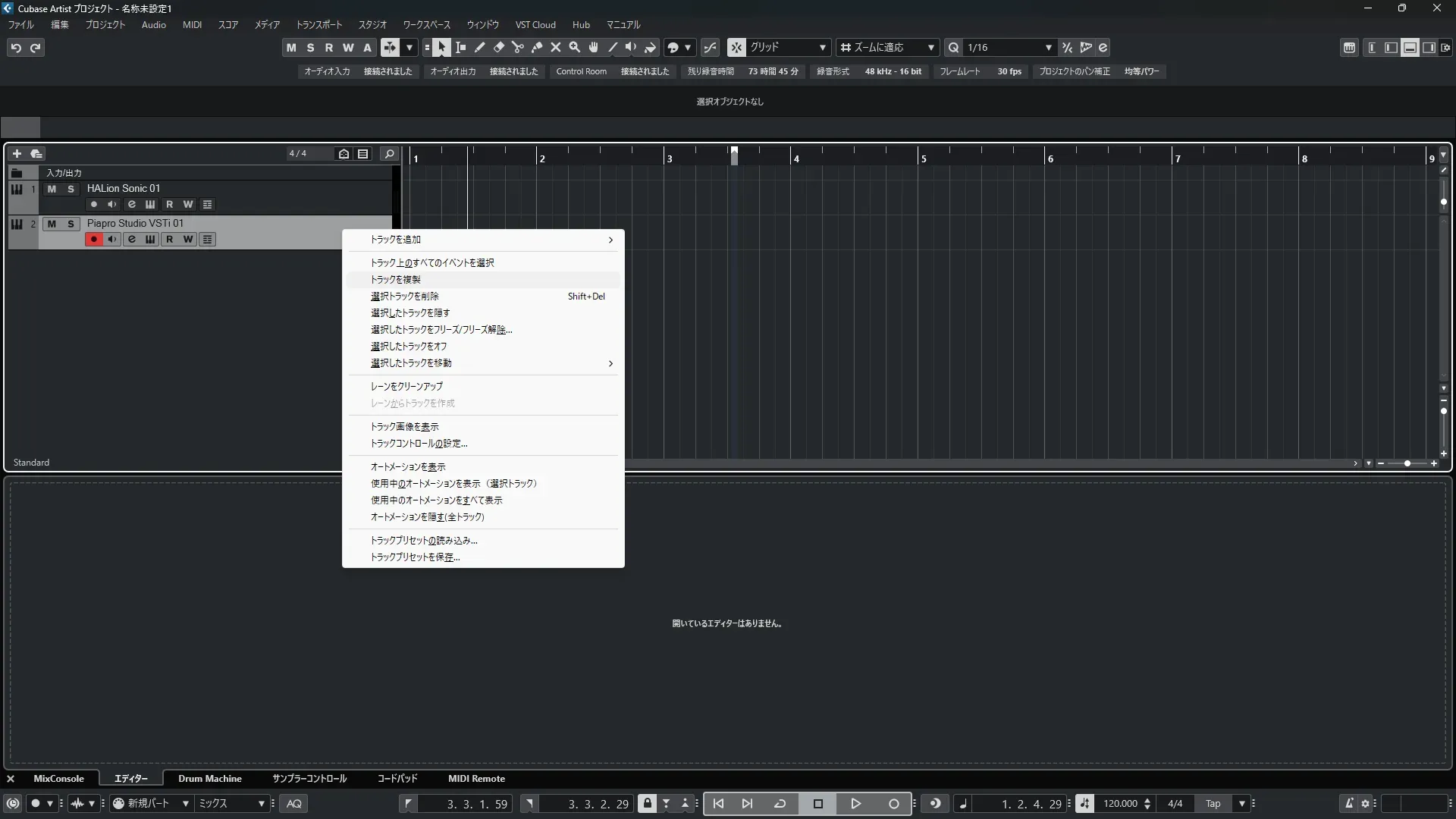1456x819 pixels.
Task: Select the Zoom magnifier tool
Action: click(575, 48)
